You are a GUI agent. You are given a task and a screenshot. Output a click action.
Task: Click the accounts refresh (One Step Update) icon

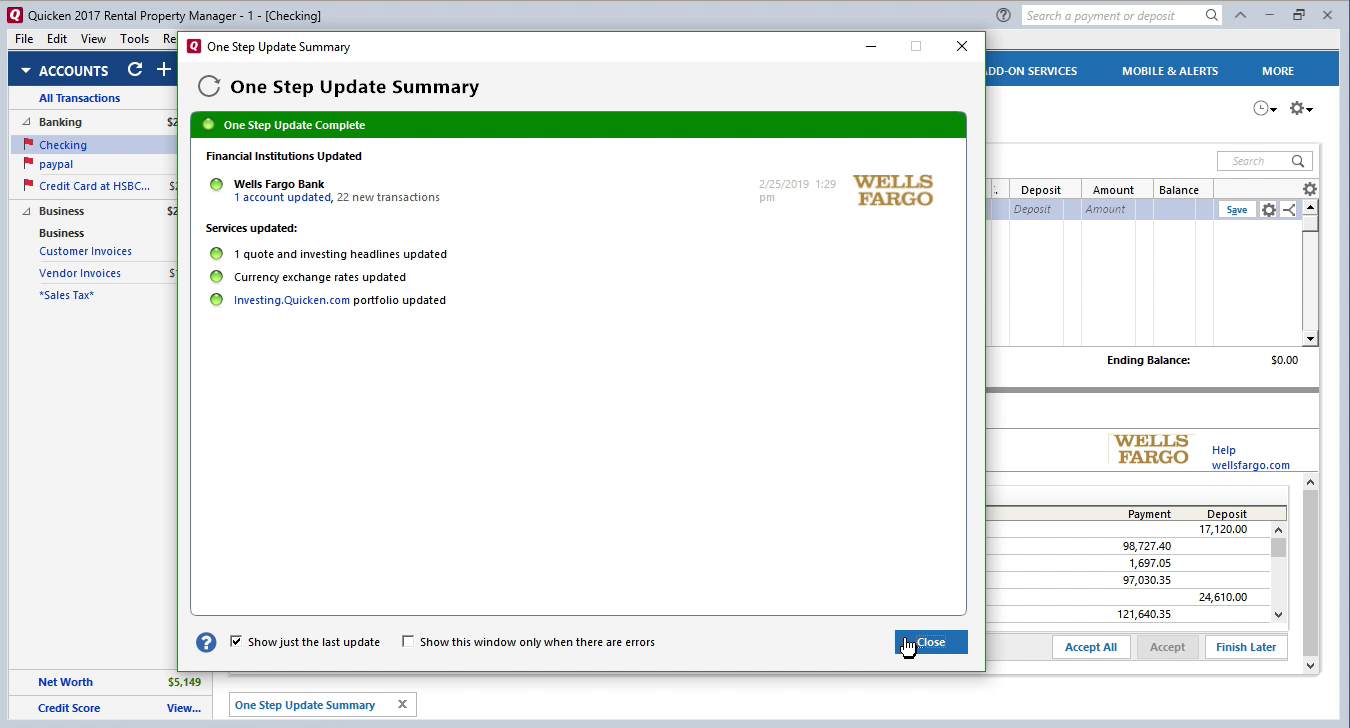click(x=135, y=70)
